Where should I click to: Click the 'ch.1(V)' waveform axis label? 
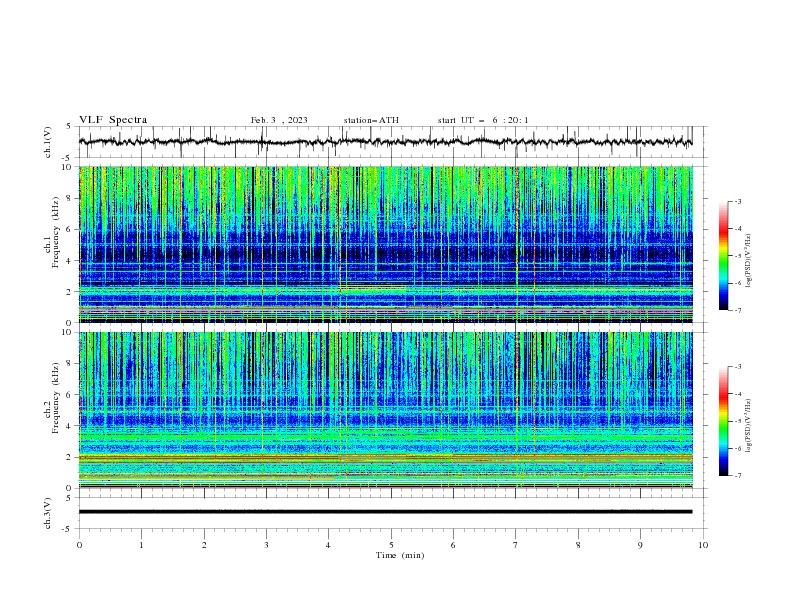[48, 142]
